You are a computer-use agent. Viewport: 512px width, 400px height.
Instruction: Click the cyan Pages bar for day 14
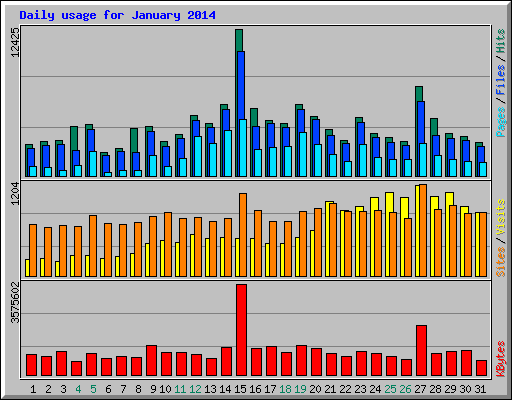tap(228, 153)
